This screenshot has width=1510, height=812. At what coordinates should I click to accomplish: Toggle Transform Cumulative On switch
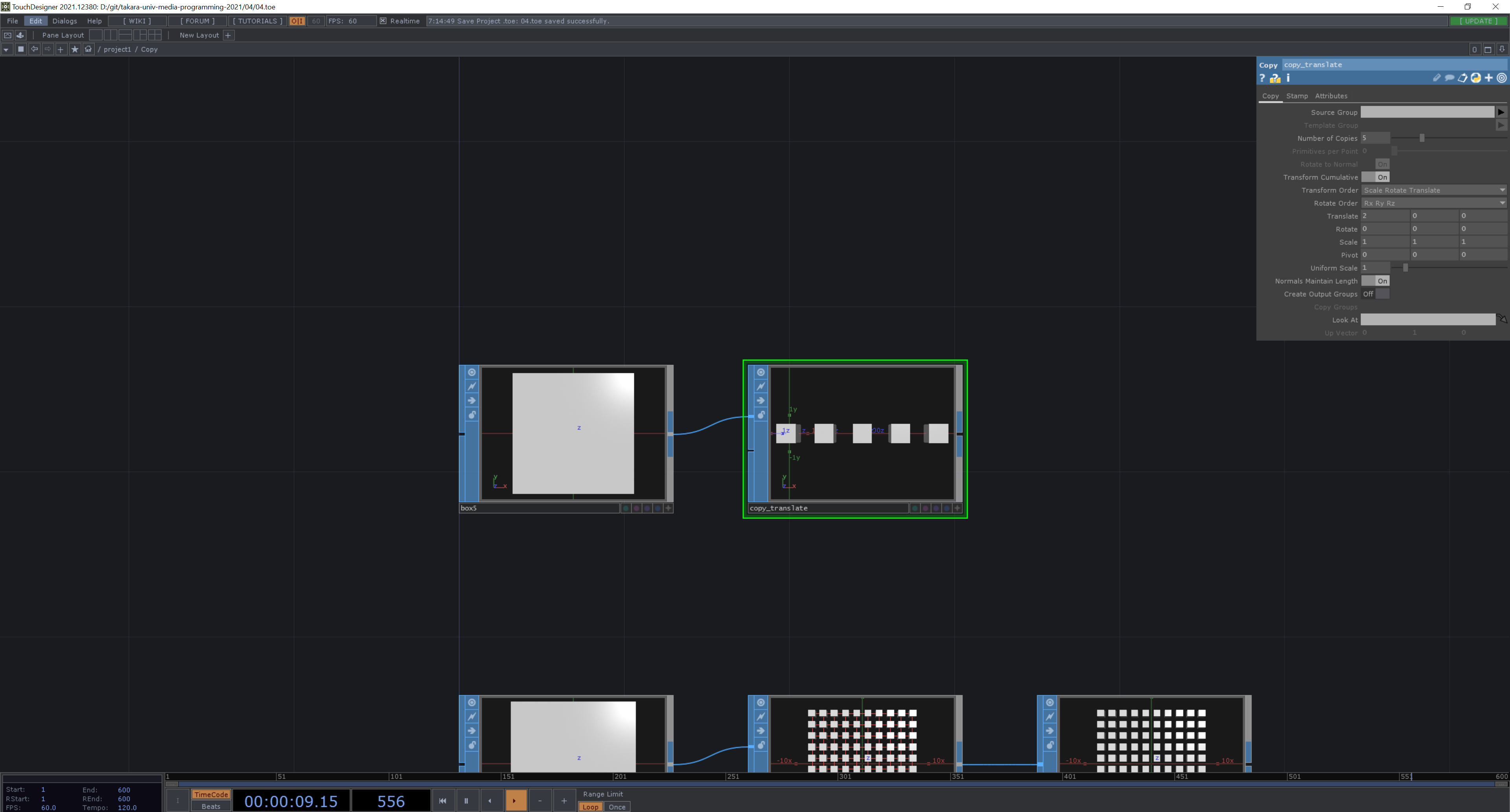click(1375, 177)
